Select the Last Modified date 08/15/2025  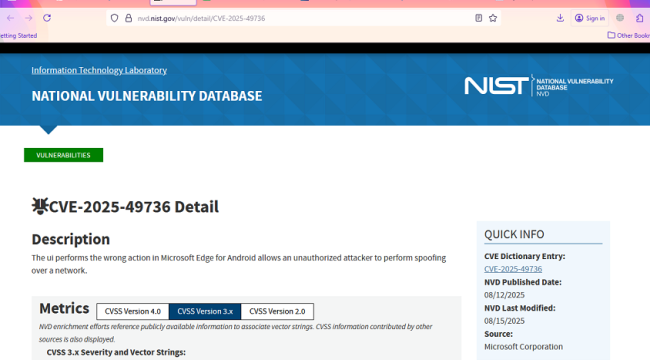coord(504,321)
